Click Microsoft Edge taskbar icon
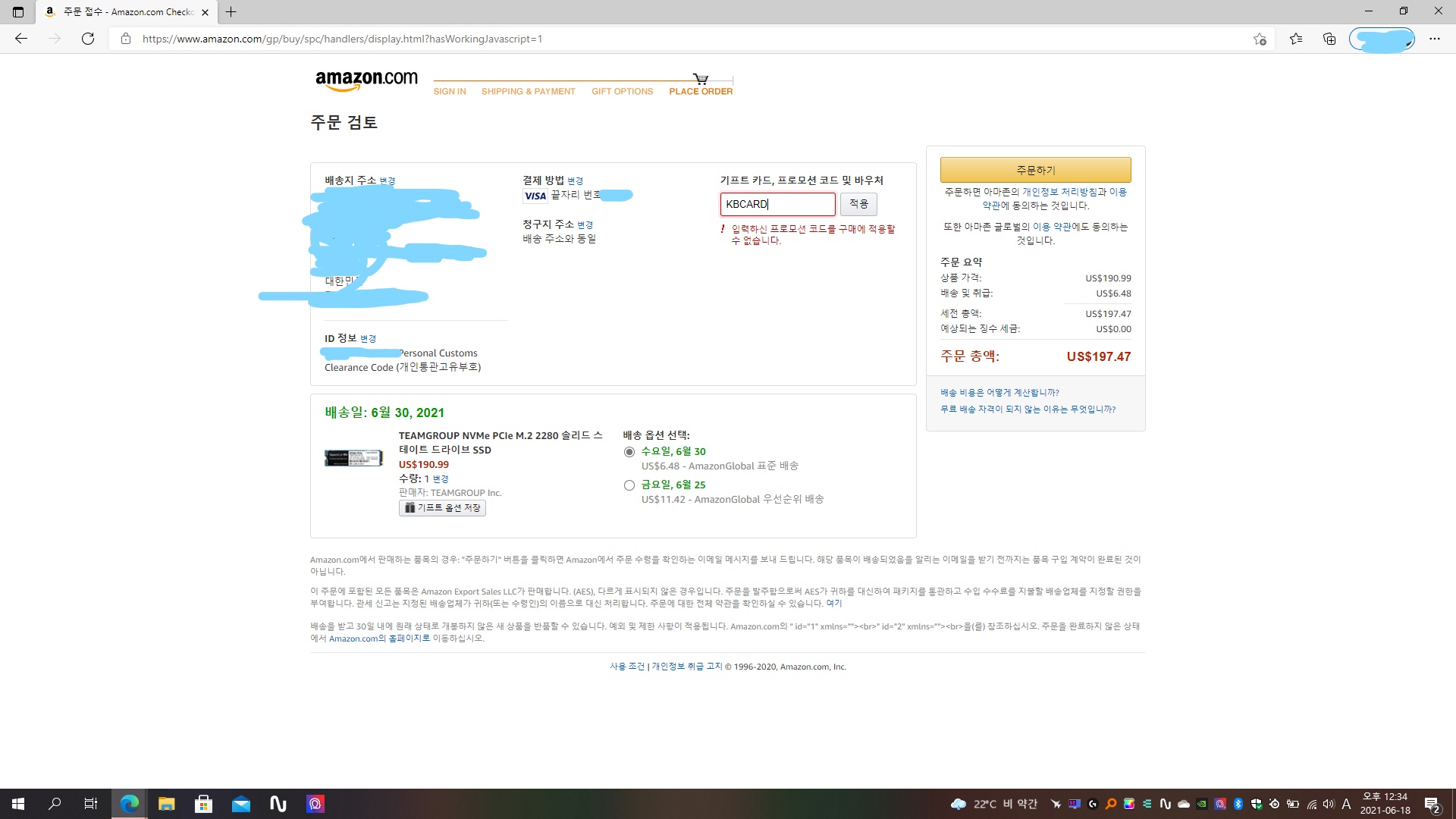Viewport: 1456px width, 819px height. (x=130, y=804)
